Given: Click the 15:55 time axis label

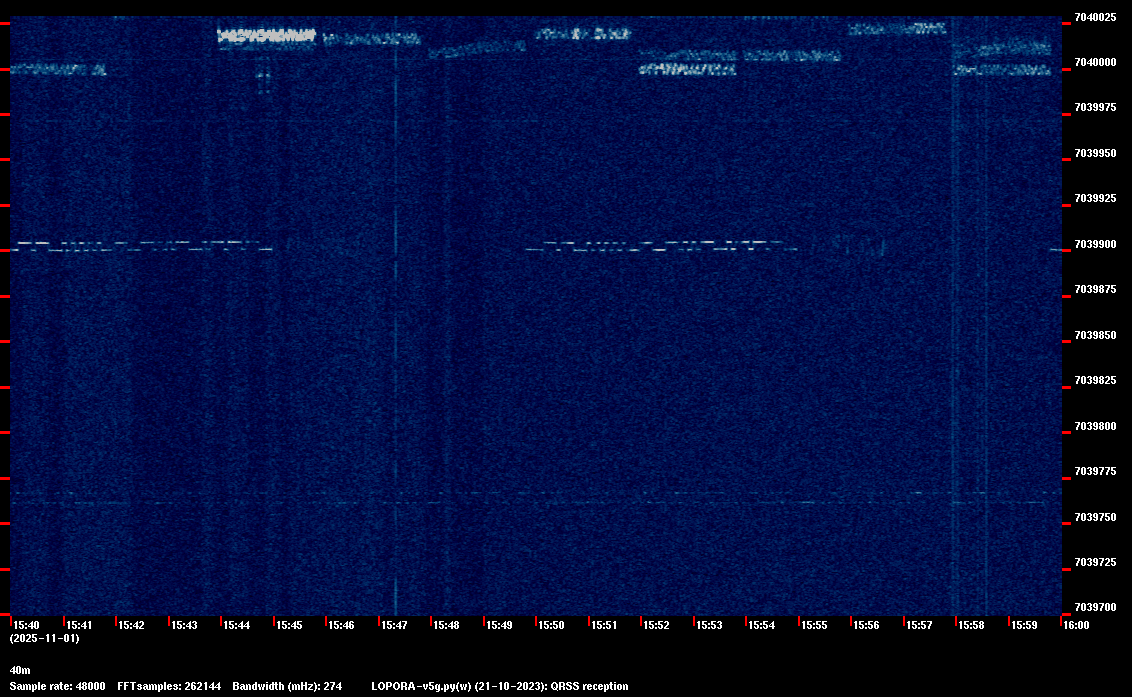Looking at the screenshot, I should click(x=814, y=625).
